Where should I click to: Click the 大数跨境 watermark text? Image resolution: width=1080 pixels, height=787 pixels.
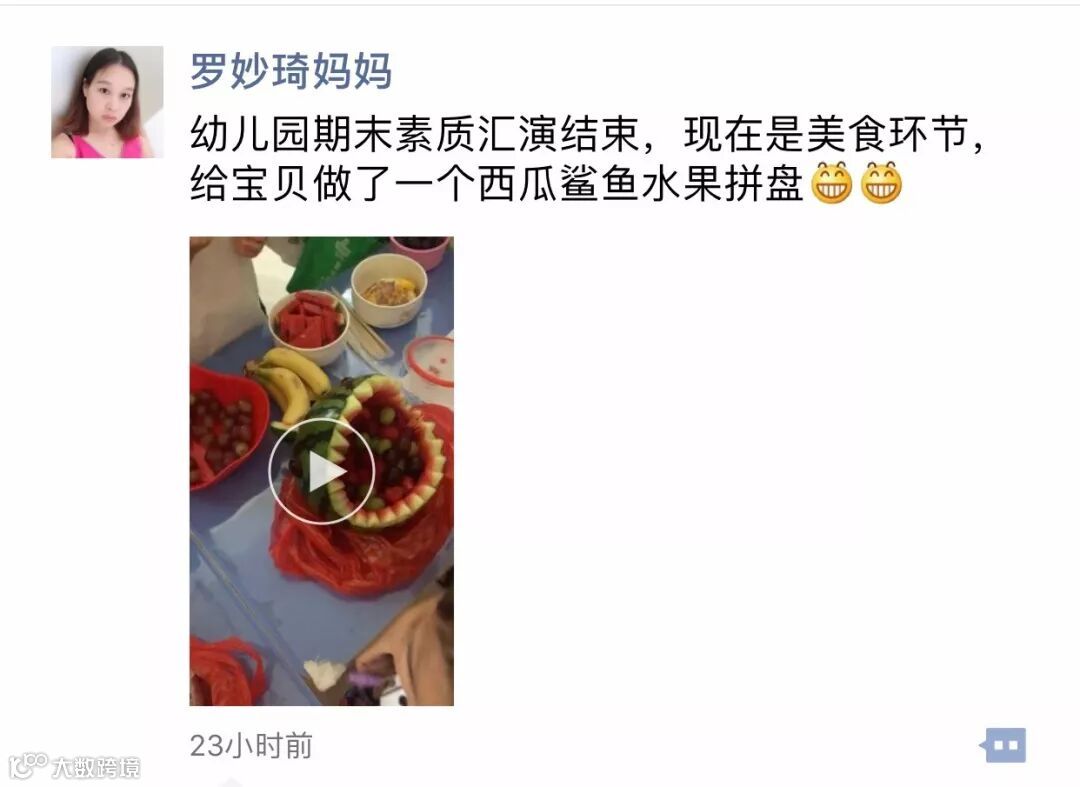coord(96,767)
